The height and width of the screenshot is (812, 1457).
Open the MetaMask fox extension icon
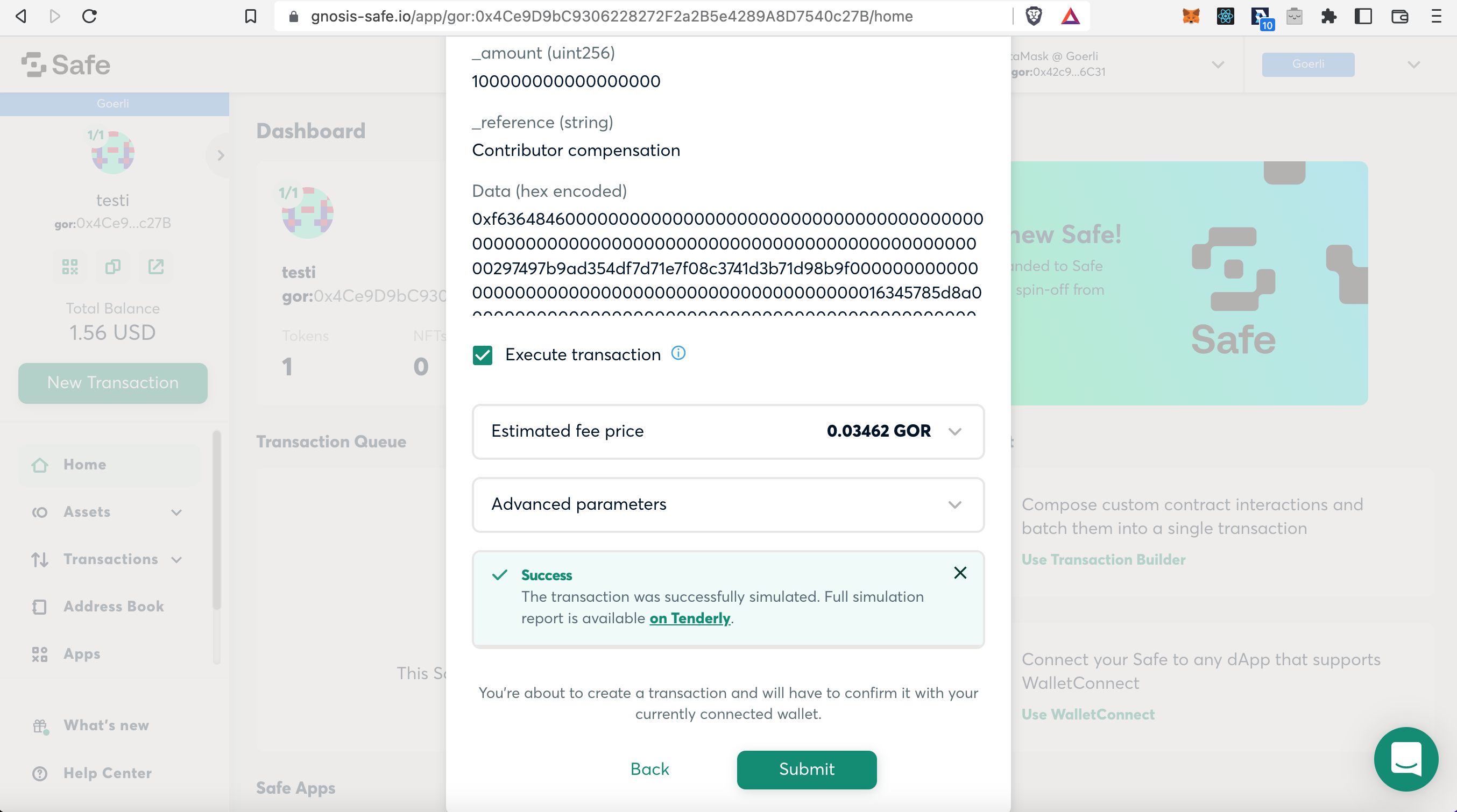tap(1191, 16)
